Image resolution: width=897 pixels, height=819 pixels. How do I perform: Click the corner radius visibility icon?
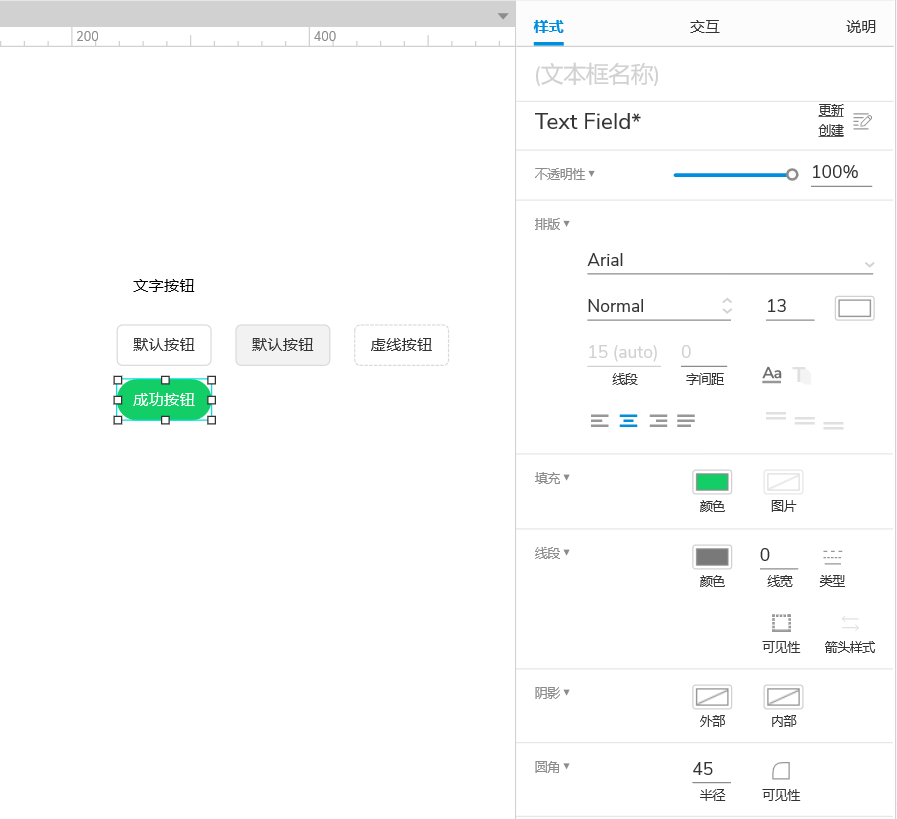[781, 770]
